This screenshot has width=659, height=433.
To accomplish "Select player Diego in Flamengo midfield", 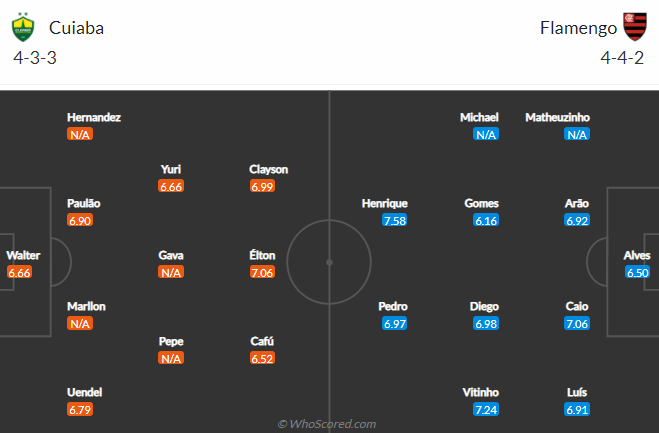I will click(484, 306).
